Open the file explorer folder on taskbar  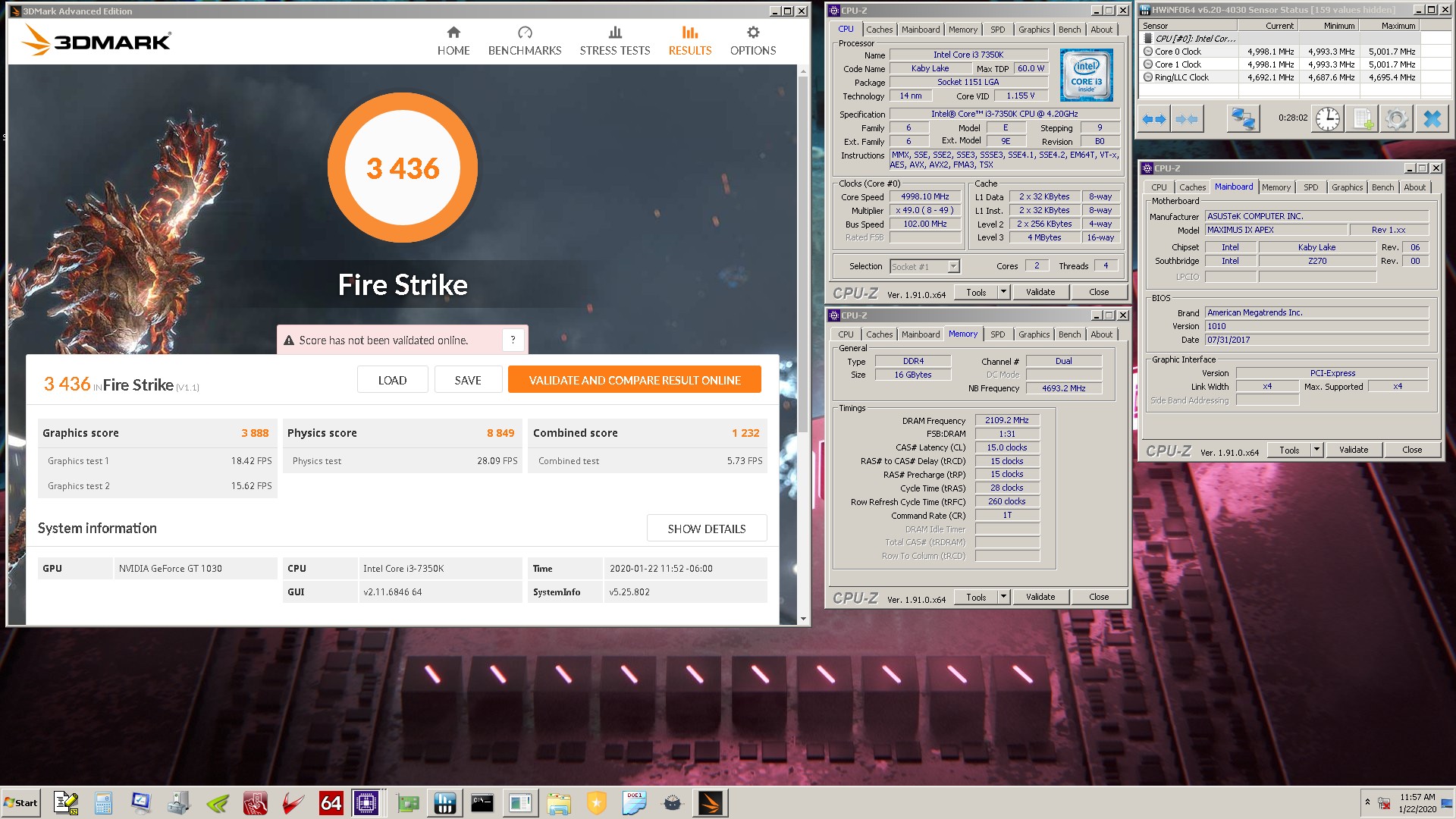pos(559,803)
